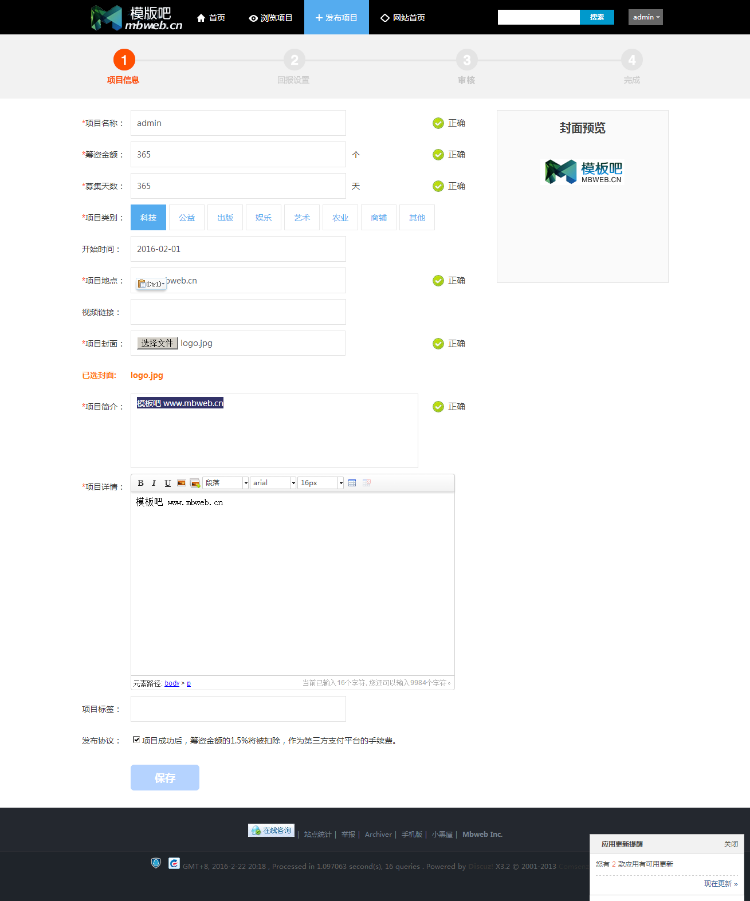750x901 pixels.
Task: Toggle the 发布协议 agreement checkbox
Action: 136,740
